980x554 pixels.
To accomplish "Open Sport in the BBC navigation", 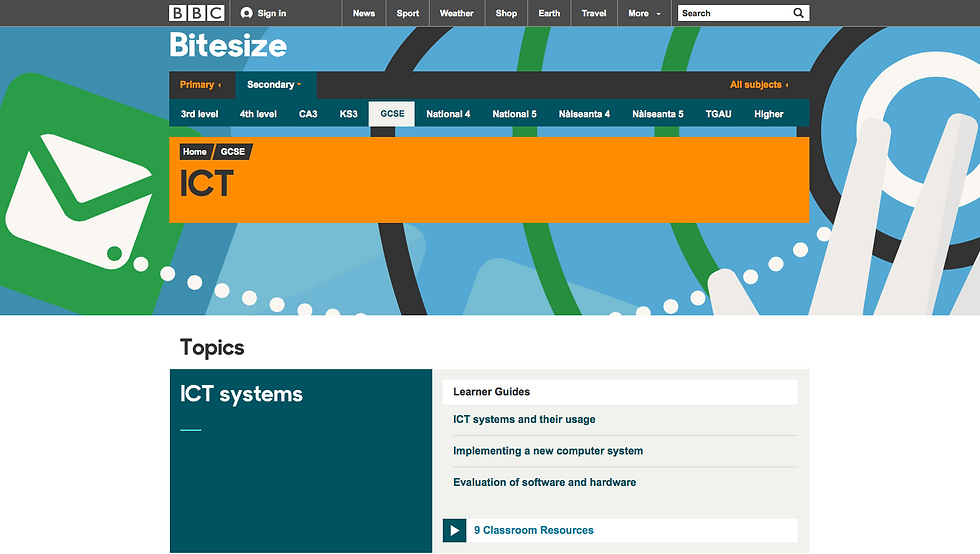I will click(x=408, y=13).
